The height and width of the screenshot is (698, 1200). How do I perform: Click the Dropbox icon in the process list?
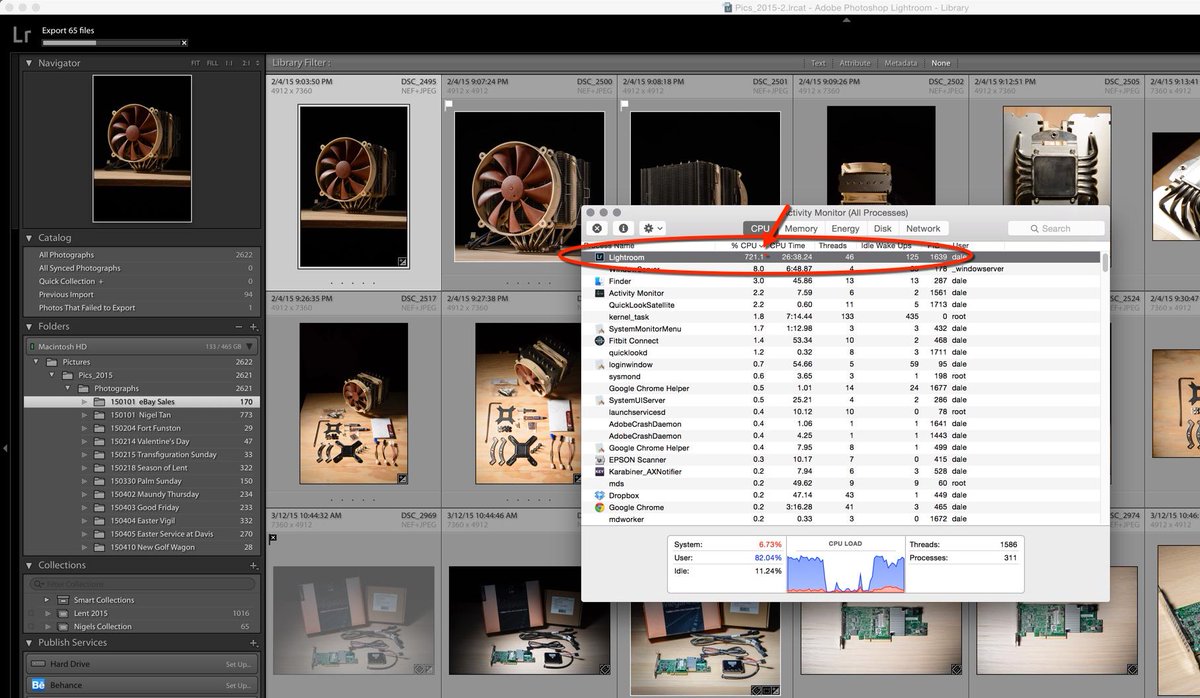[x=598, y=495]
